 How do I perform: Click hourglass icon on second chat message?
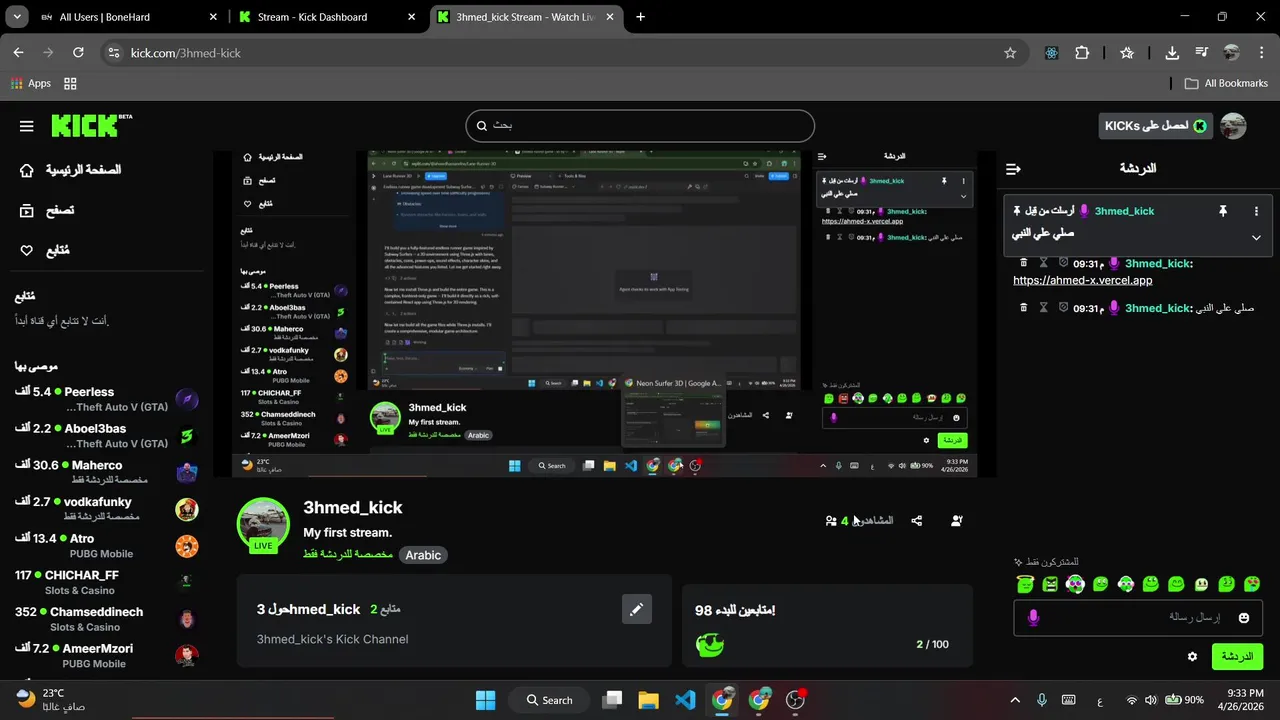pos(1043,308)
